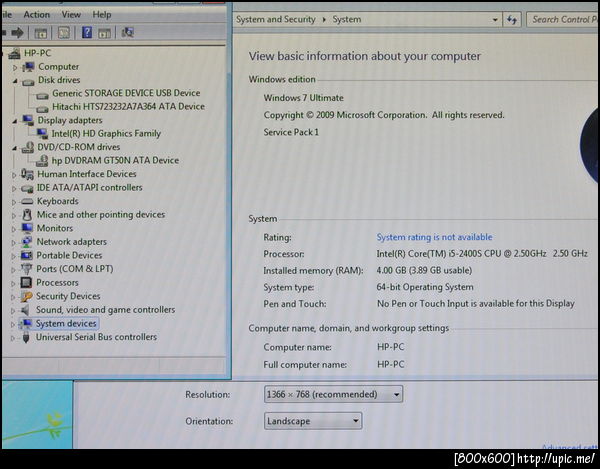Click the '4.00 GB (3.89 GB usable)' value

424,270
